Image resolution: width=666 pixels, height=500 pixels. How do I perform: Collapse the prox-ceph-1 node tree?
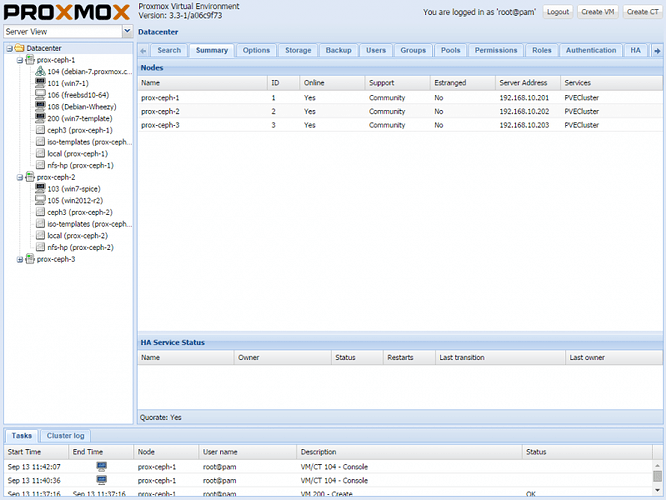19,60
